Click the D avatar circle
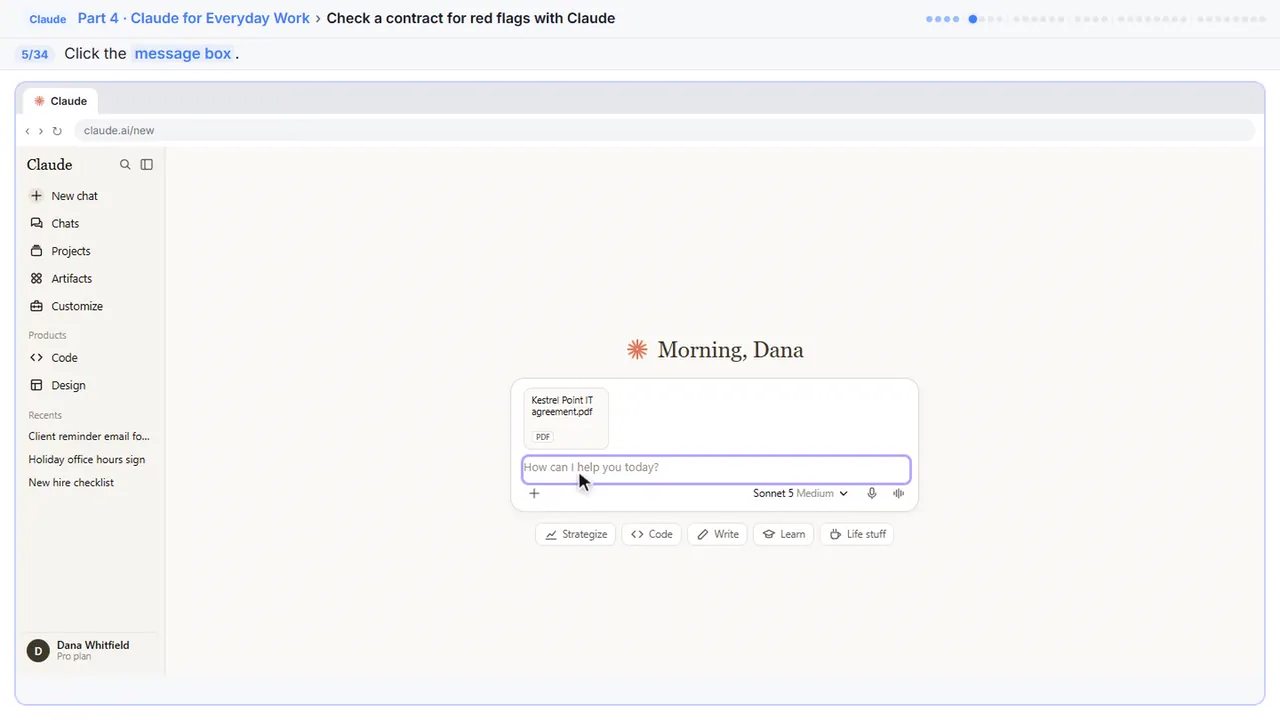 click(38, 651)
